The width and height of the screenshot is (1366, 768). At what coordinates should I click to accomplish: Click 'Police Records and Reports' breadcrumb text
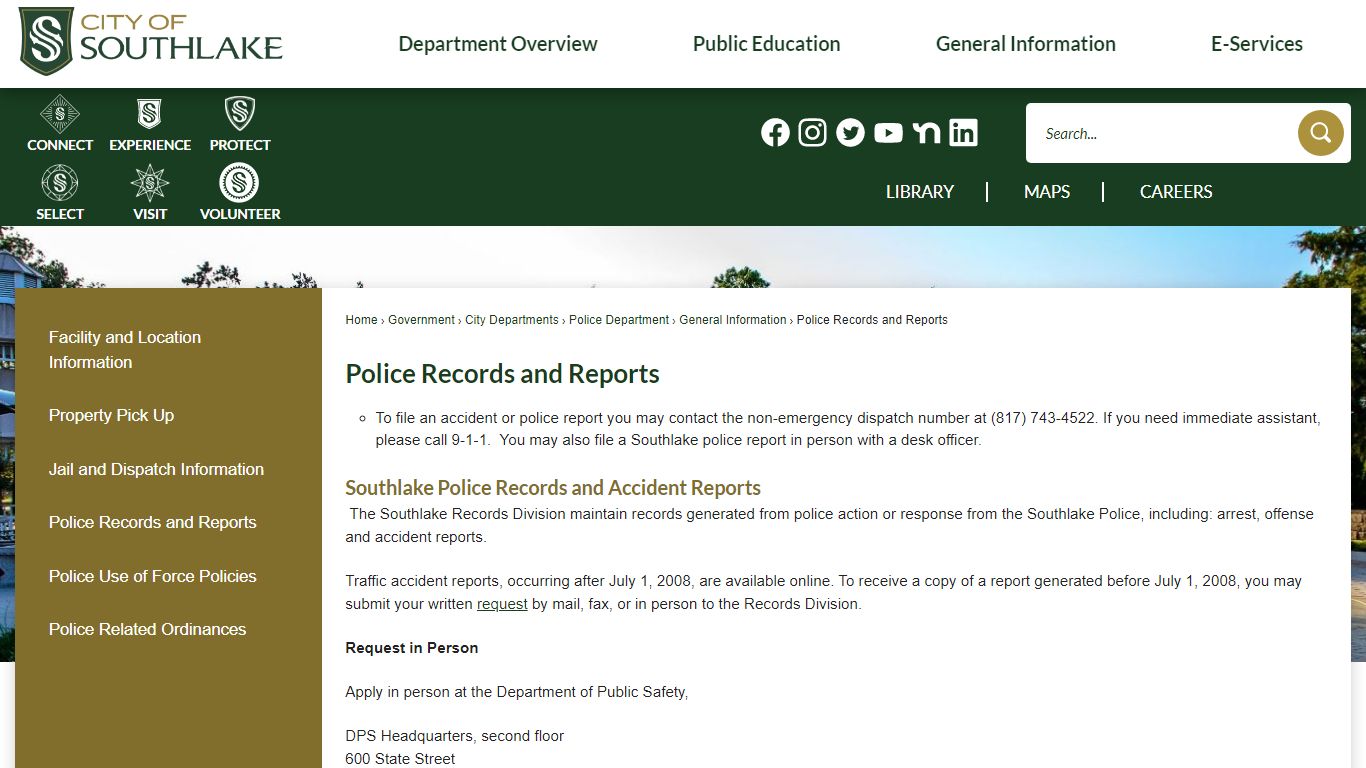point(872,320)
